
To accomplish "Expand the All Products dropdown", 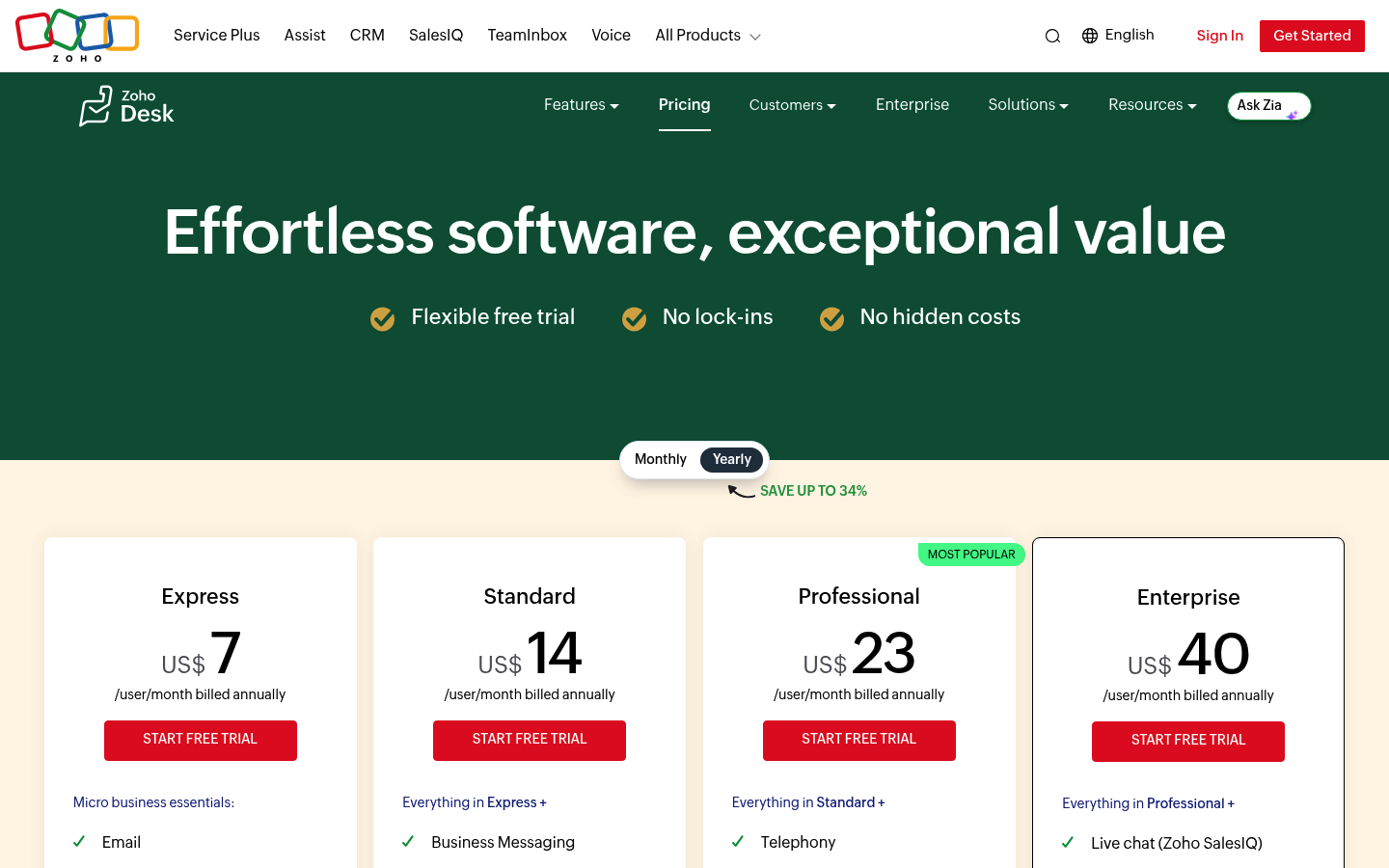I will tap(708, 36).
